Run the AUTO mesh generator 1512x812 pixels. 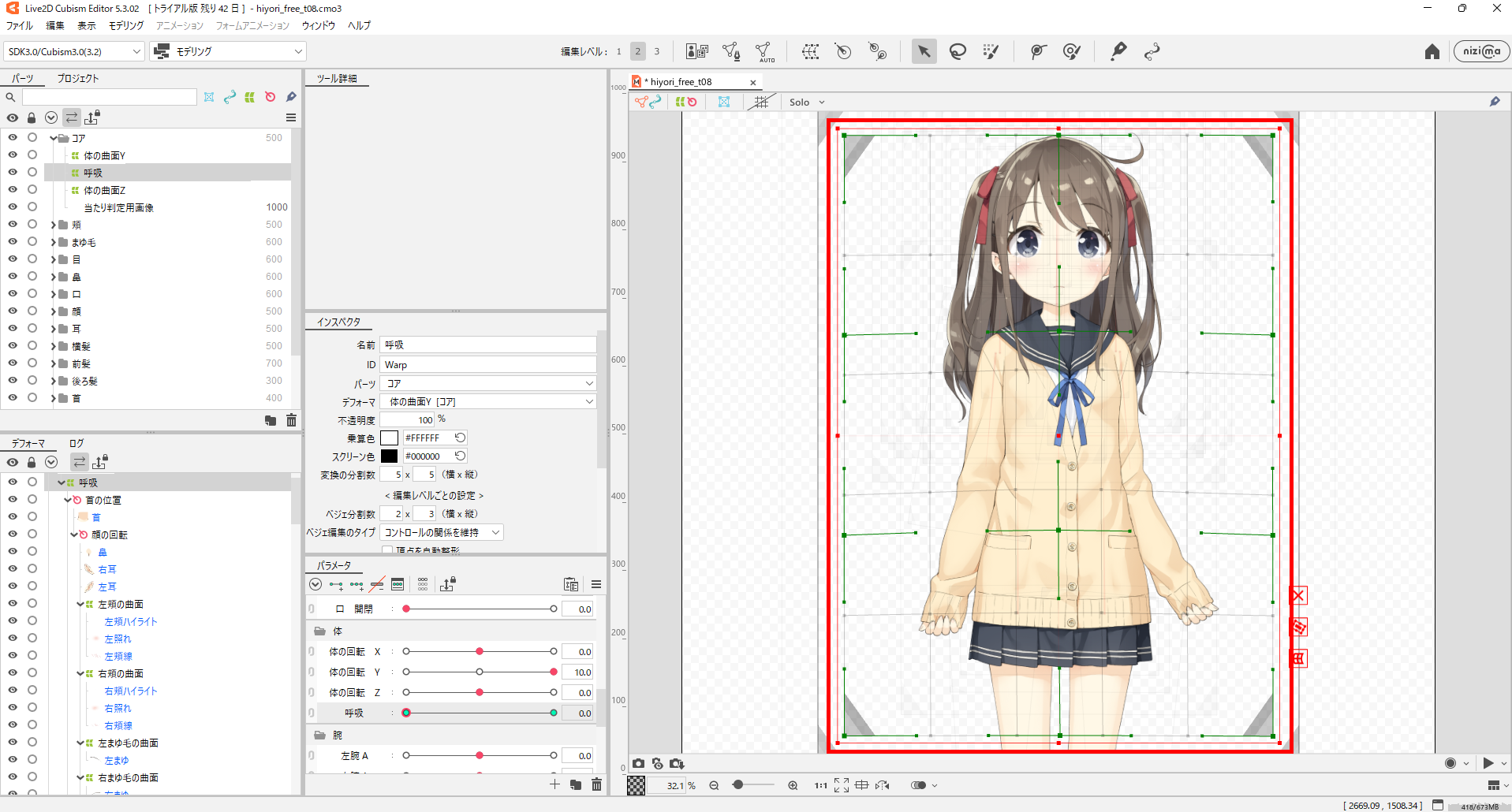(x=764, y=52)
